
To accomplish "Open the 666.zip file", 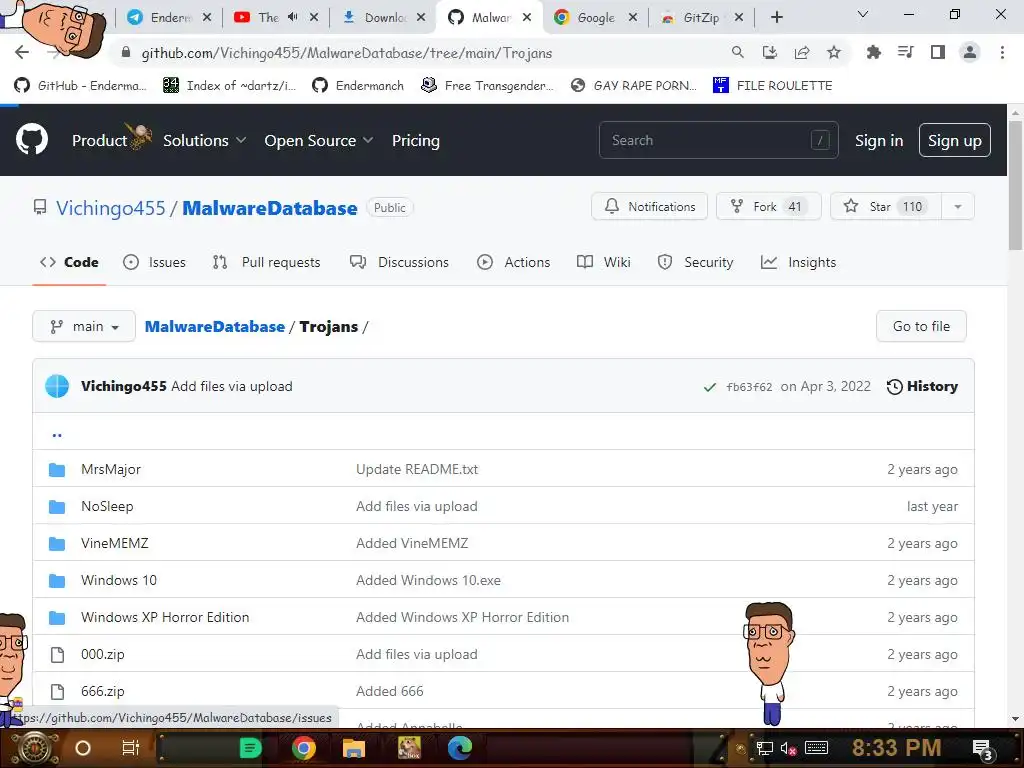I will [103, 691].
